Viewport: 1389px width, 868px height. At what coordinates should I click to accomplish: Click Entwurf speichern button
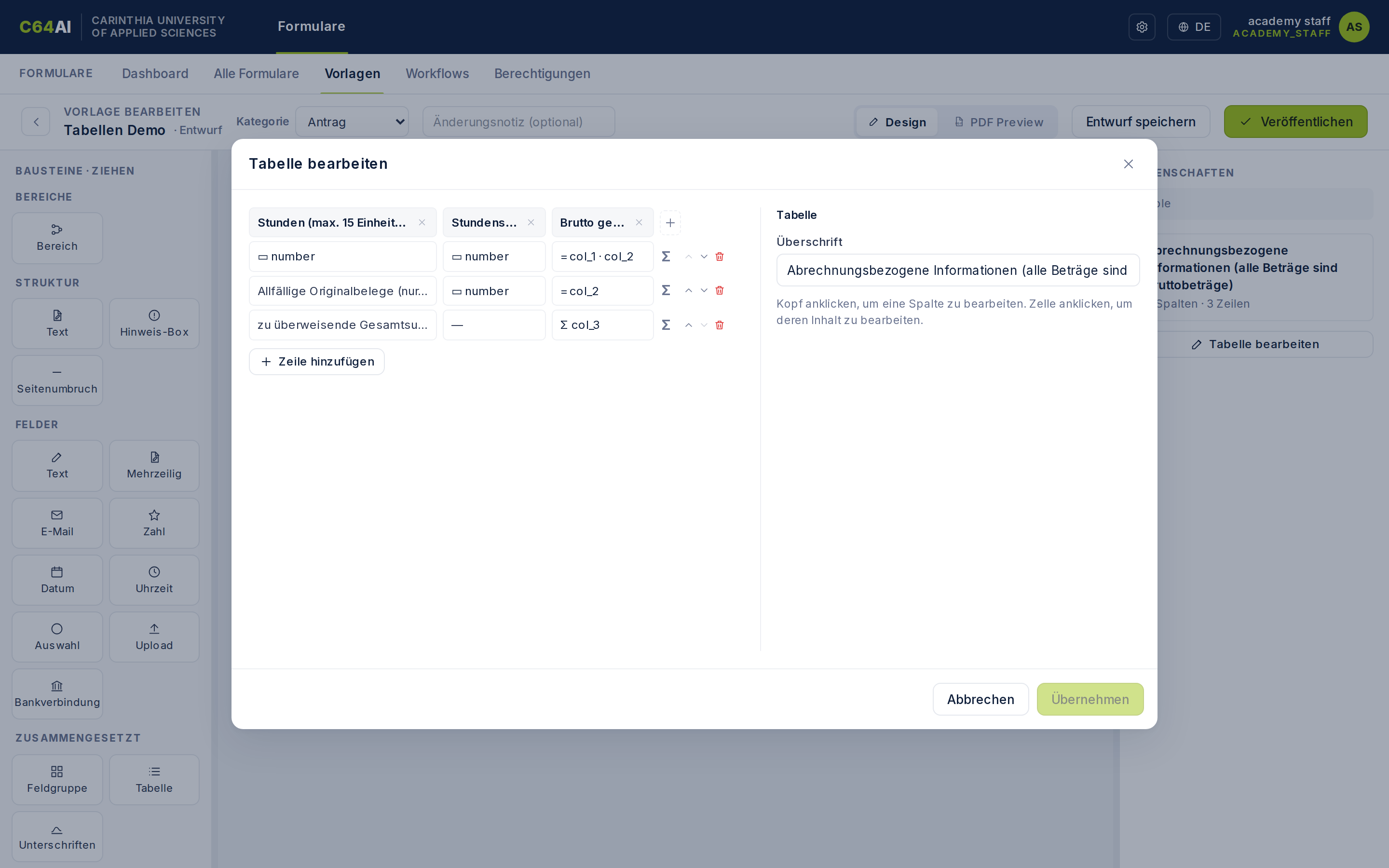(x=1141, y=122)
